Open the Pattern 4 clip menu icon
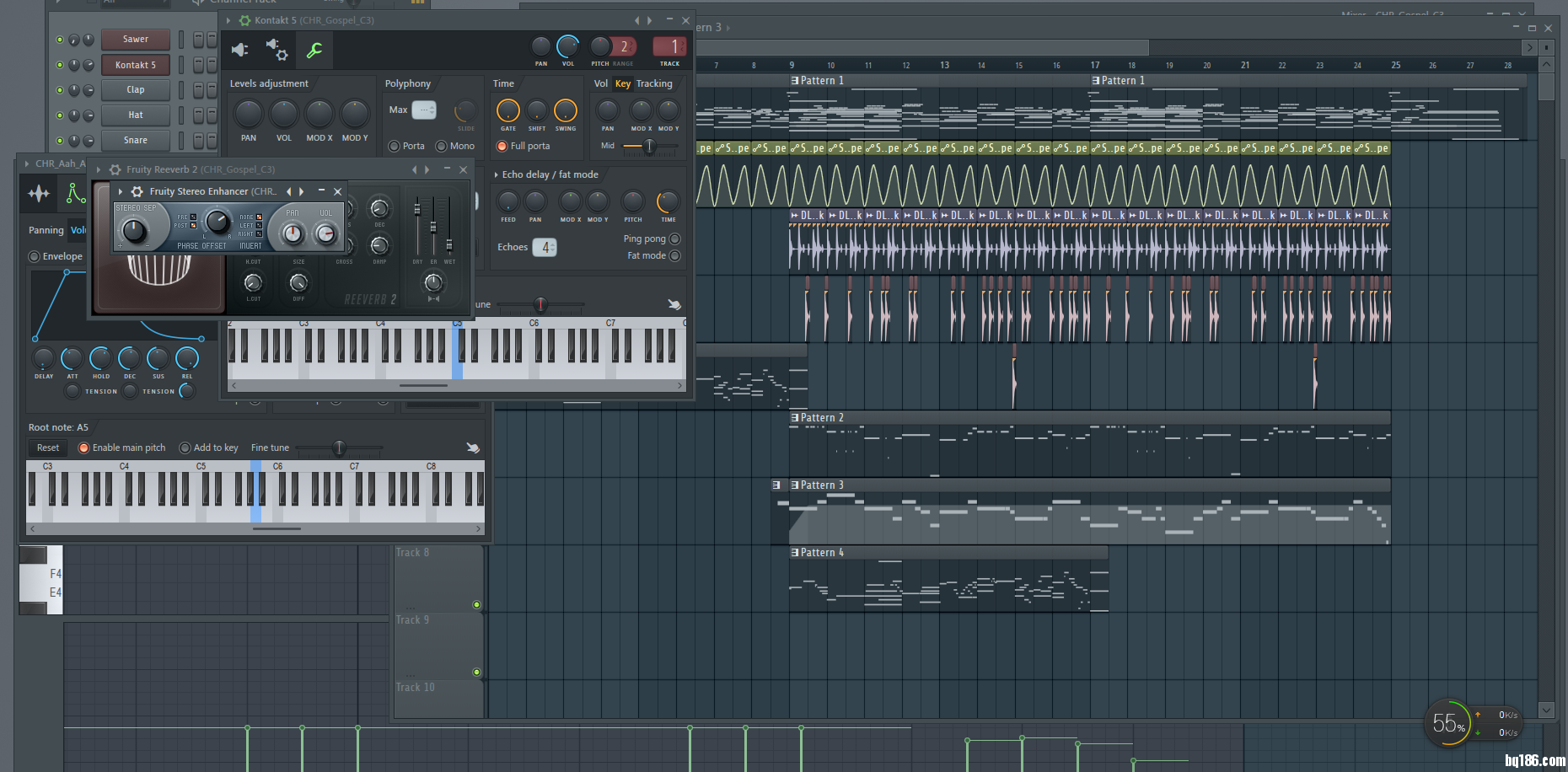The image size is (1568, 772). point(794,553)
